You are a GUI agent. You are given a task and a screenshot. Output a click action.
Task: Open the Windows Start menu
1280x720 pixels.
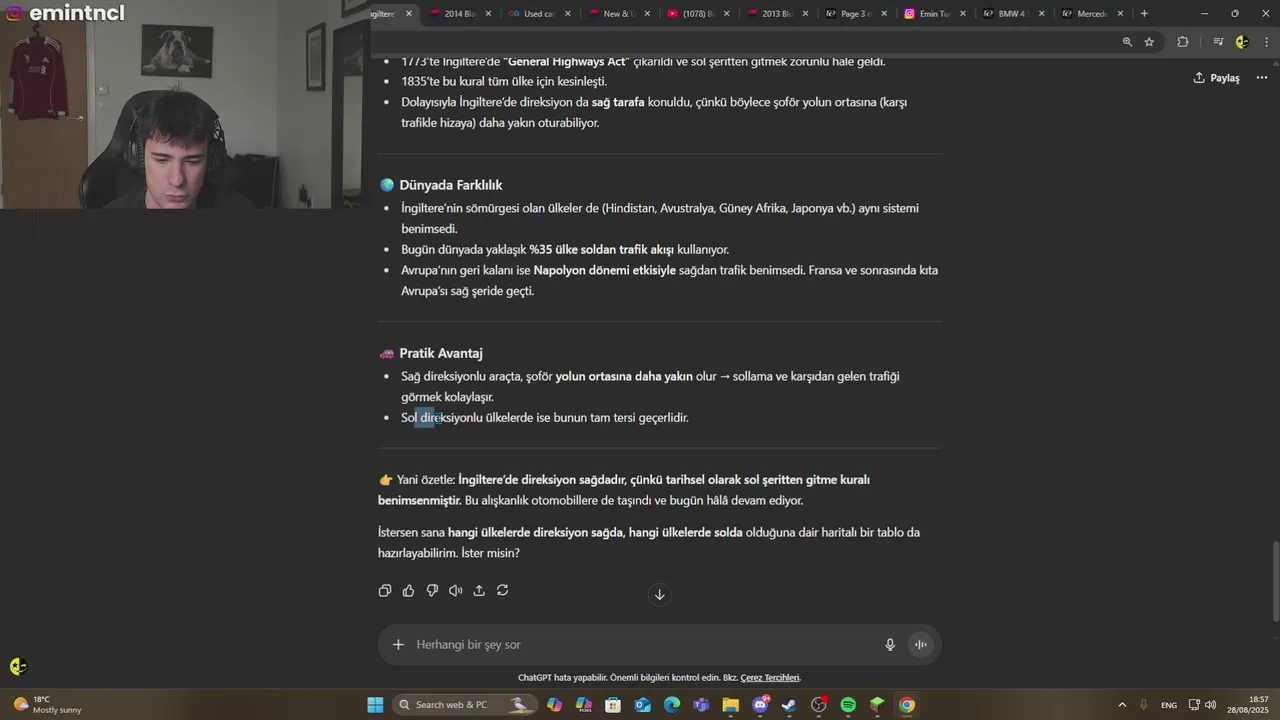click(x=375, y=705)
